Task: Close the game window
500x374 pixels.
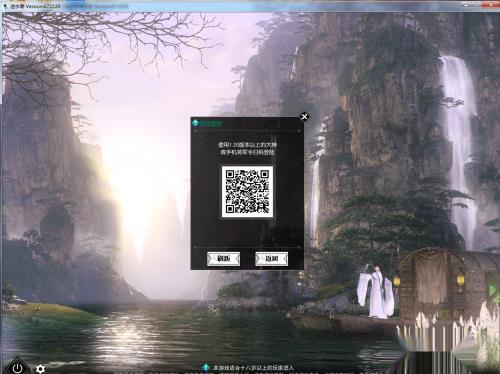Action: click(x=491, y=5)
